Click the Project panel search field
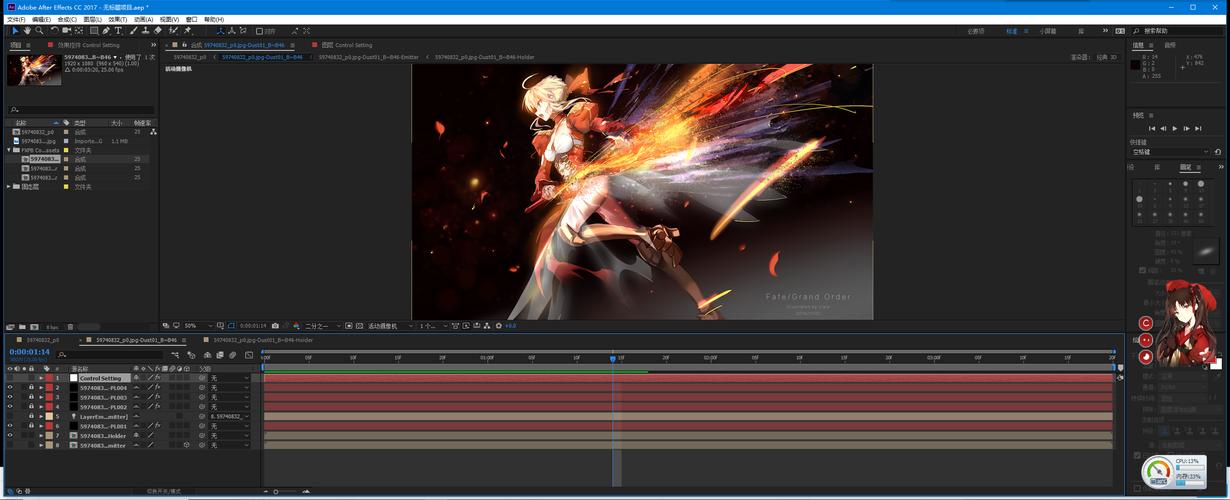Viewport: 1230px width, 500px height. tap(80, 110)
